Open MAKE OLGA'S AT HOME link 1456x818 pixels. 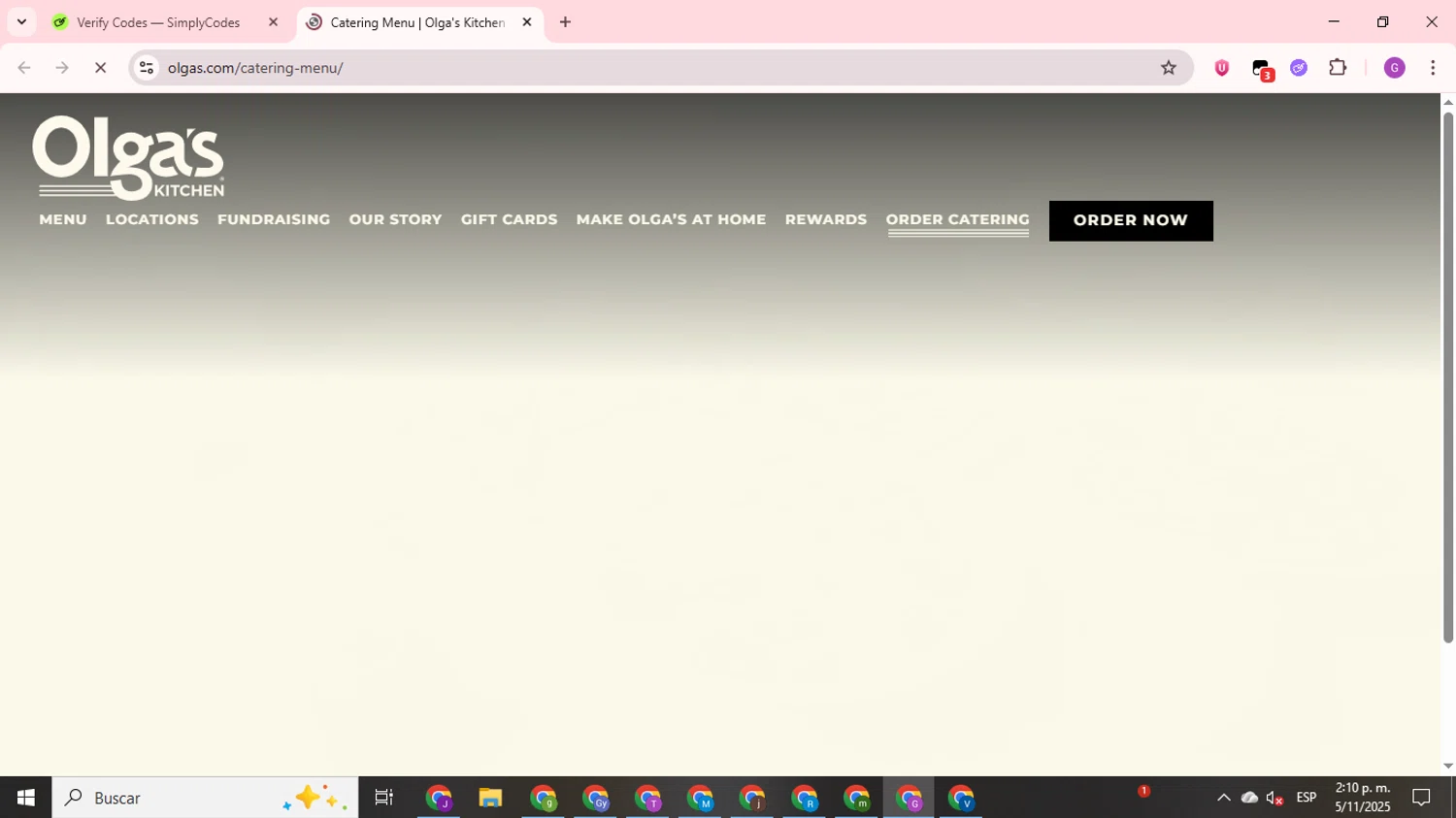coord(671,219)
